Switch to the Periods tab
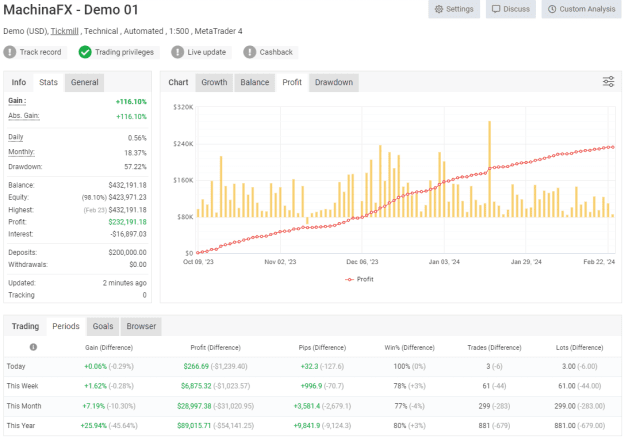625x439 pixels. (66, 326)
